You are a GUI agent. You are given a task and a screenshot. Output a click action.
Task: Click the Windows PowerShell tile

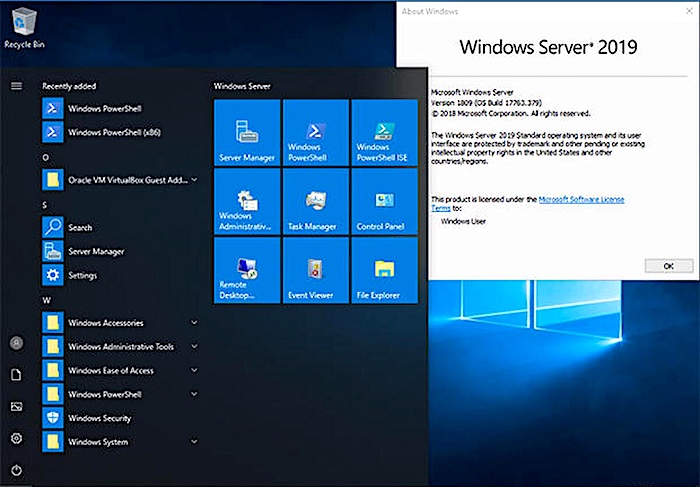point(316,133)
